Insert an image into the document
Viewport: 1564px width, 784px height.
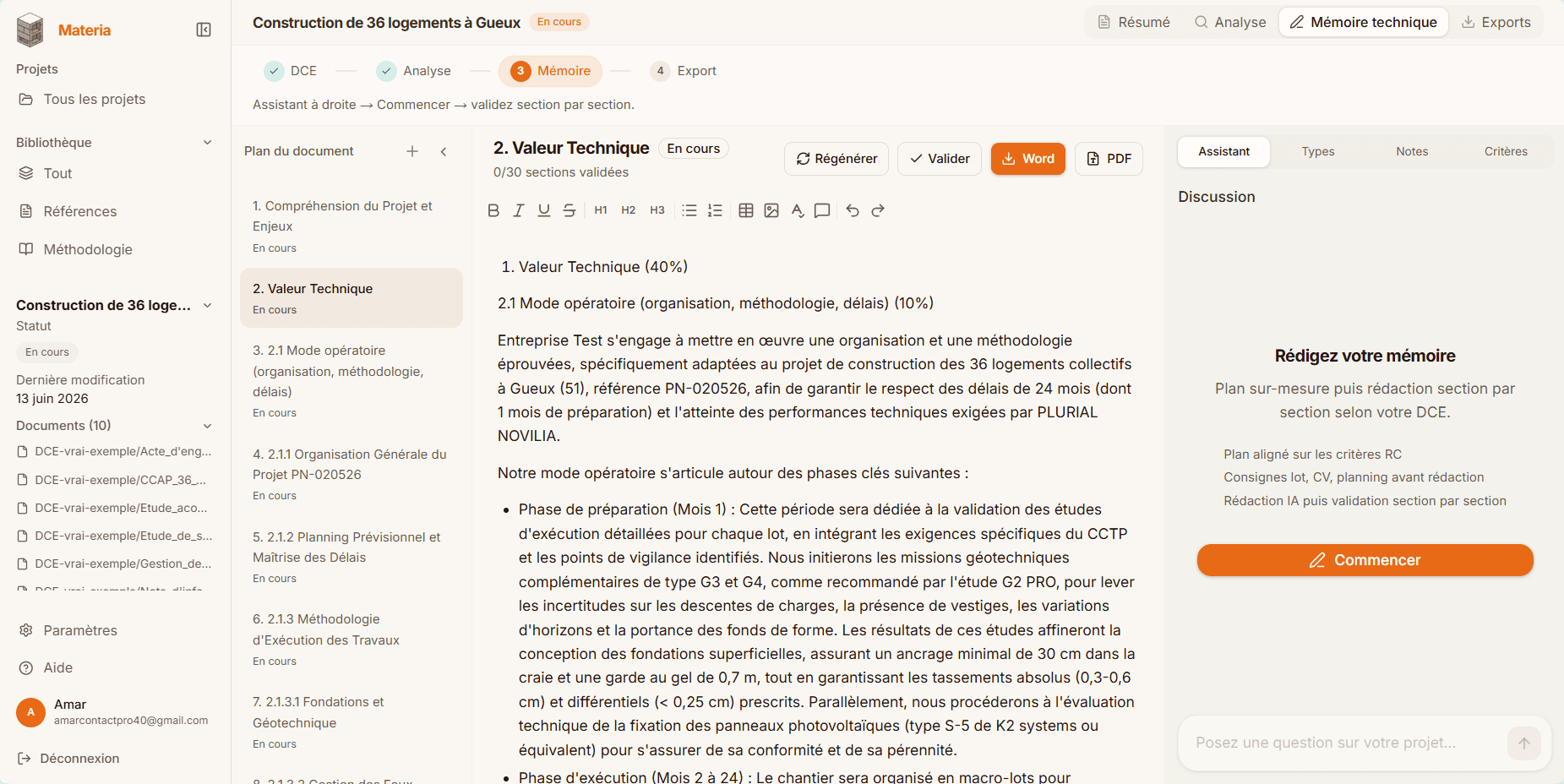click(771, 210)
